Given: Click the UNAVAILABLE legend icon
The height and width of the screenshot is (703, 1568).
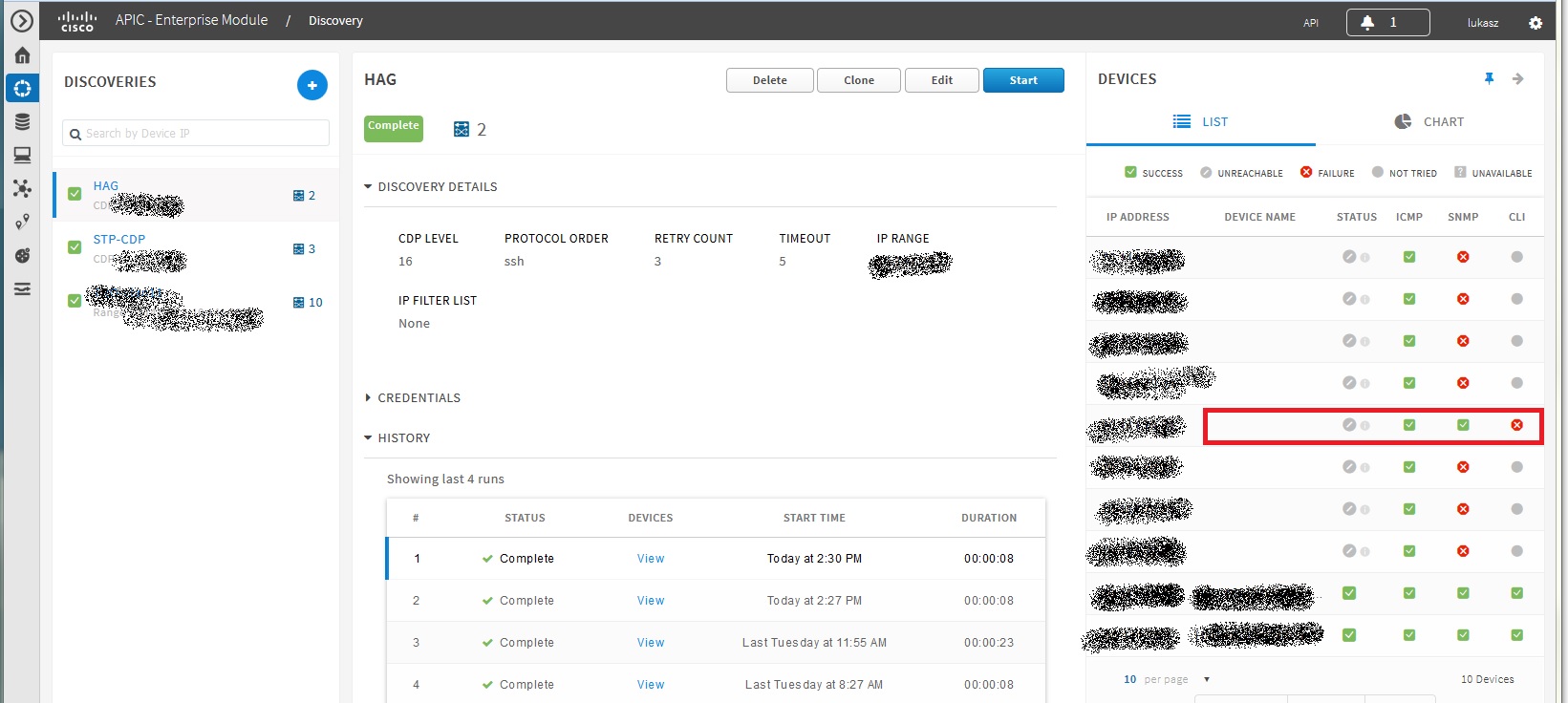Looking at the screenshot, I should pyautogui.click(x=1460, y=172).
